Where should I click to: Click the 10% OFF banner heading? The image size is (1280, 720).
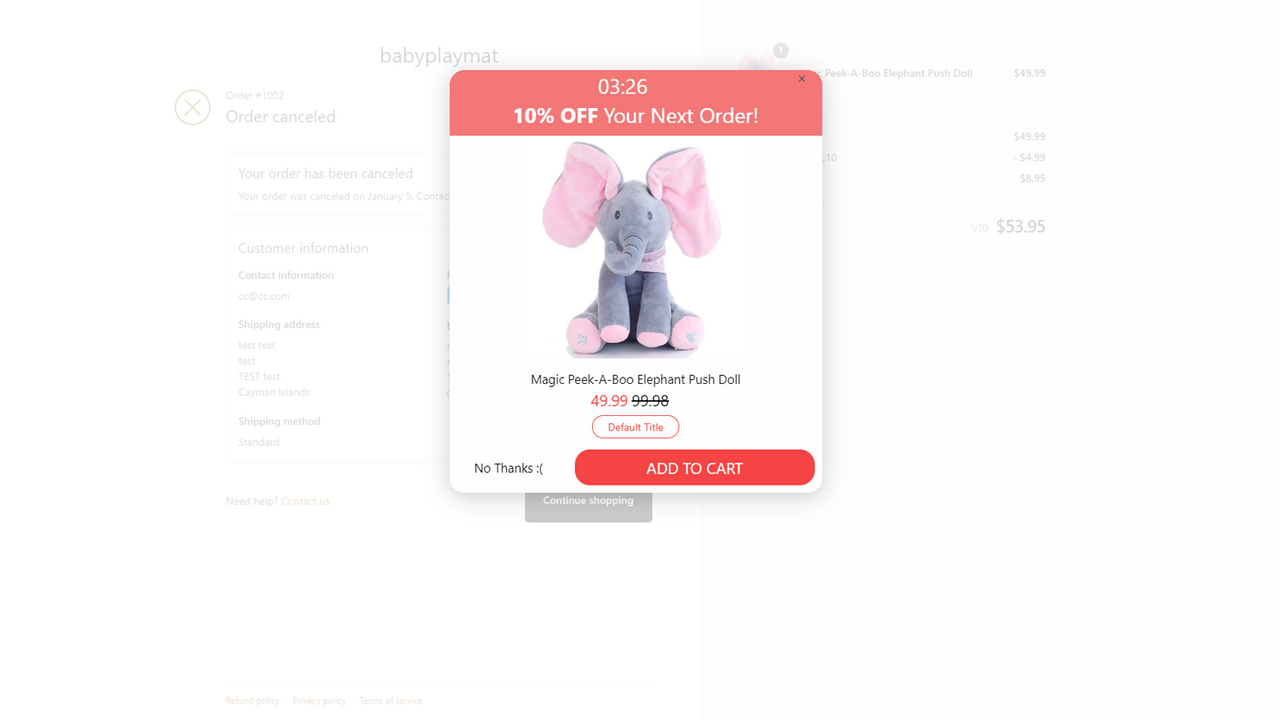point(635,116)
